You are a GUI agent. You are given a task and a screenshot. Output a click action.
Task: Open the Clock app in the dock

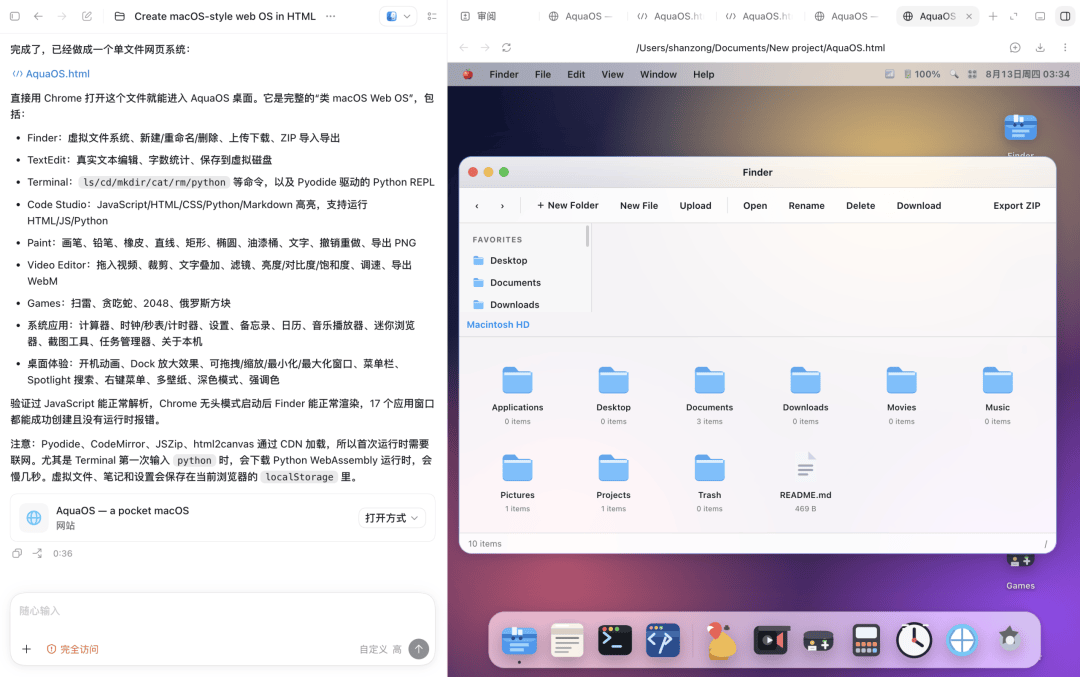point(914,640)
